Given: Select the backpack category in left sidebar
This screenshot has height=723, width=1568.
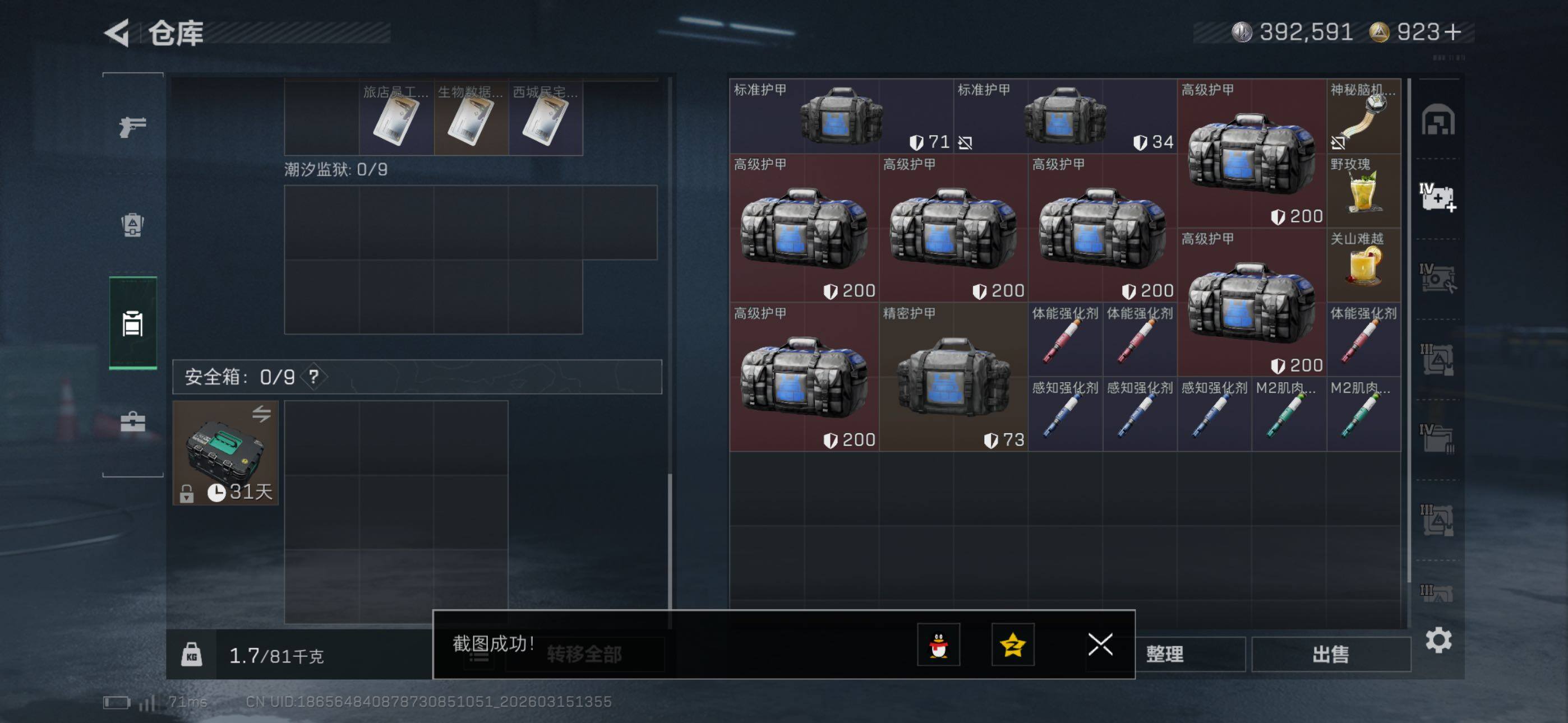Looking at the screenshot, I should coord(132,225).
